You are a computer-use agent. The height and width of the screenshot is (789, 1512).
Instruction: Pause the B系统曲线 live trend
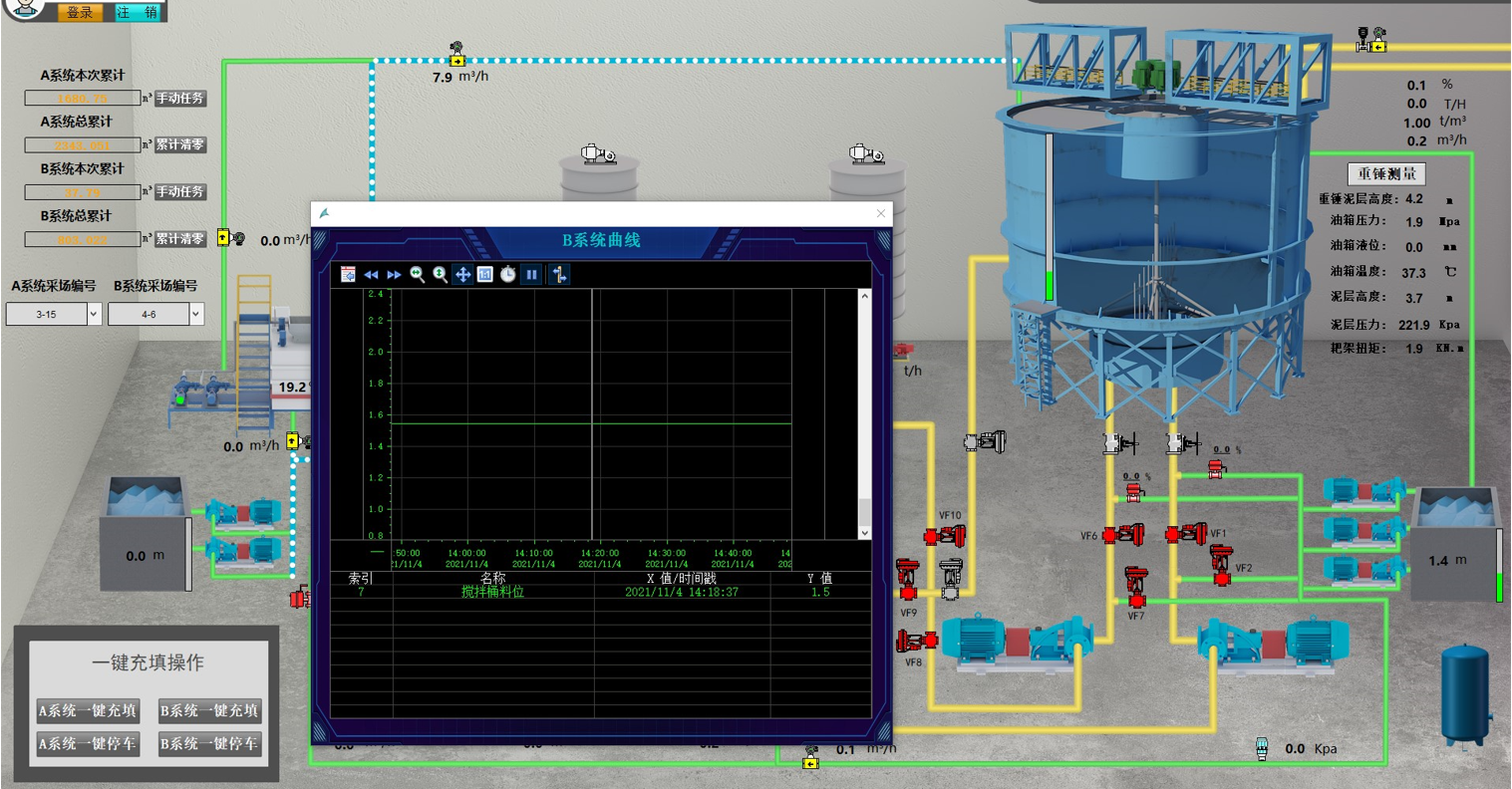click(532, 275)
